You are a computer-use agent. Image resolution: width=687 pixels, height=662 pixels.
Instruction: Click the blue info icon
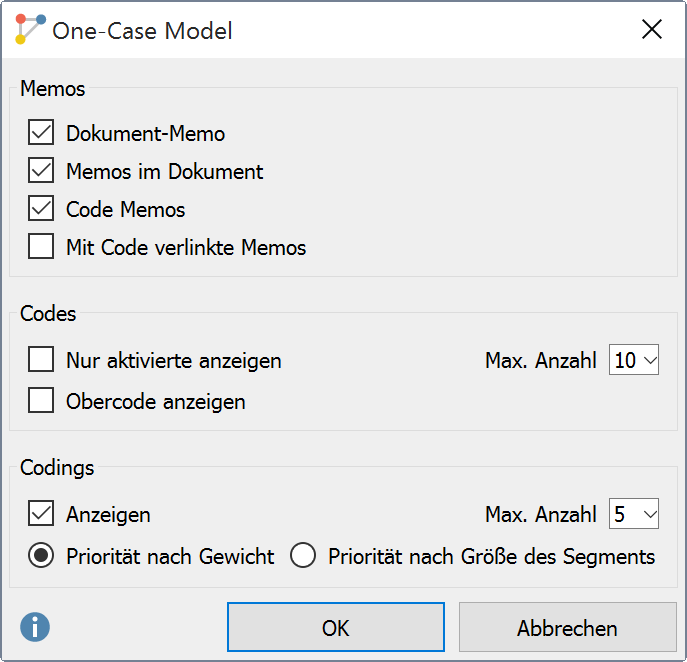click(x=35, y=627)
